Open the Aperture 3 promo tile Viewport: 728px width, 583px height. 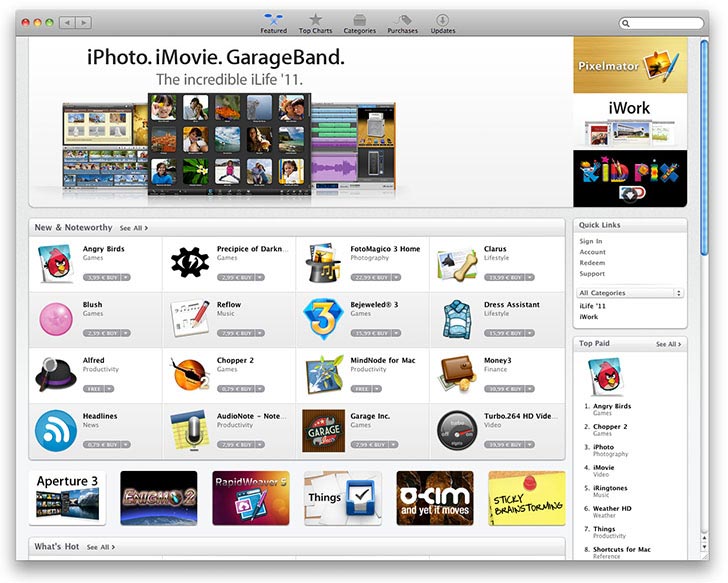tap(67, 498)
